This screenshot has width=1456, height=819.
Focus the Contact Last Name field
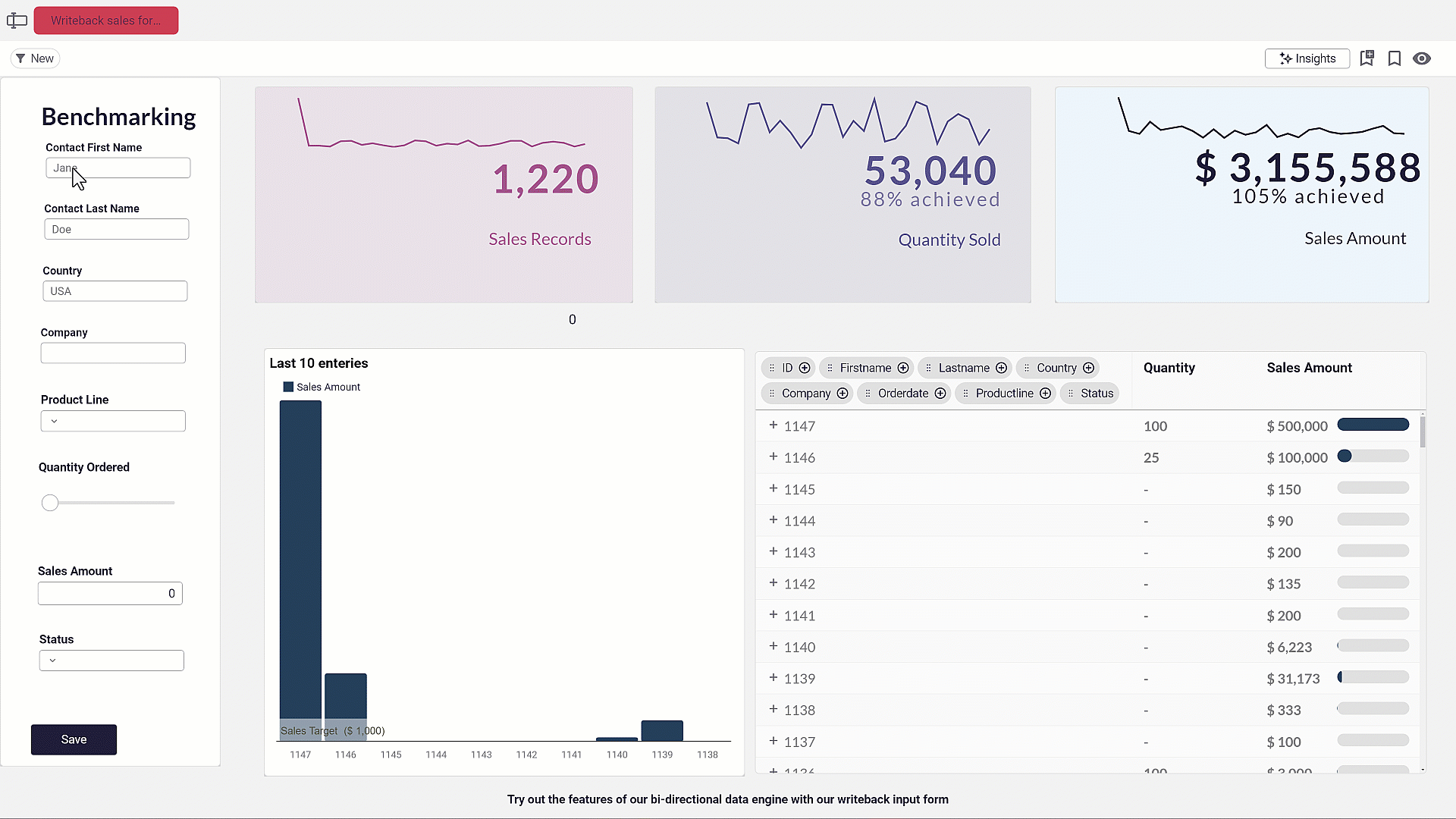click(117, 229)
